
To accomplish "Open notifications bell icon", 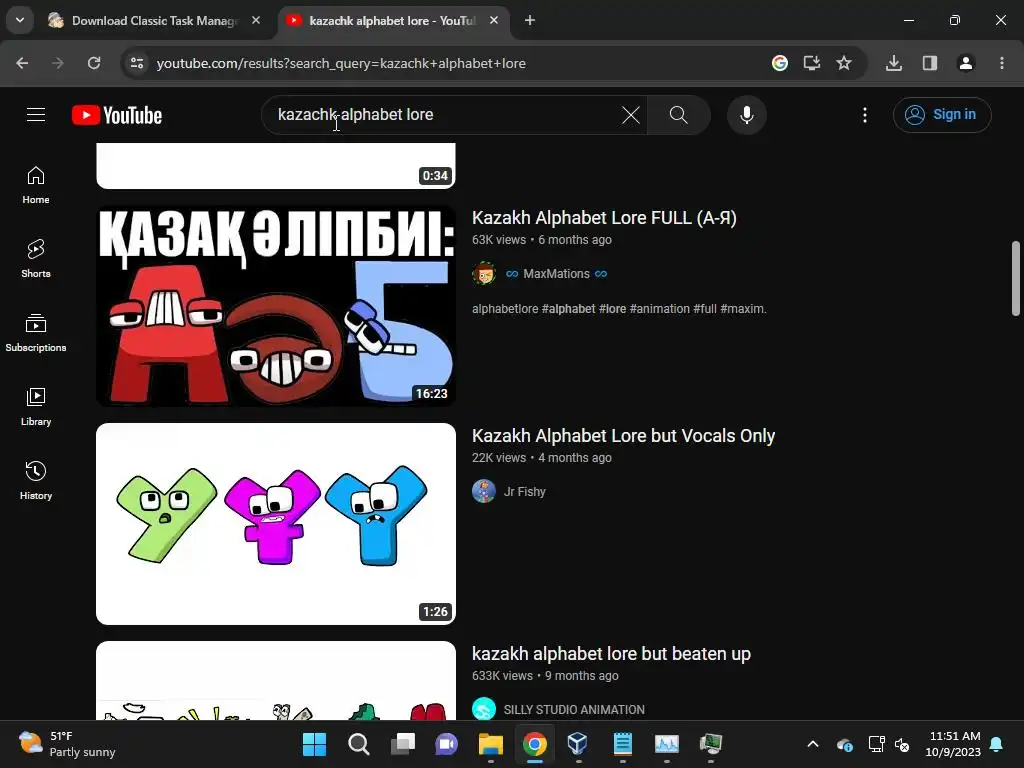I will (997, 744).
